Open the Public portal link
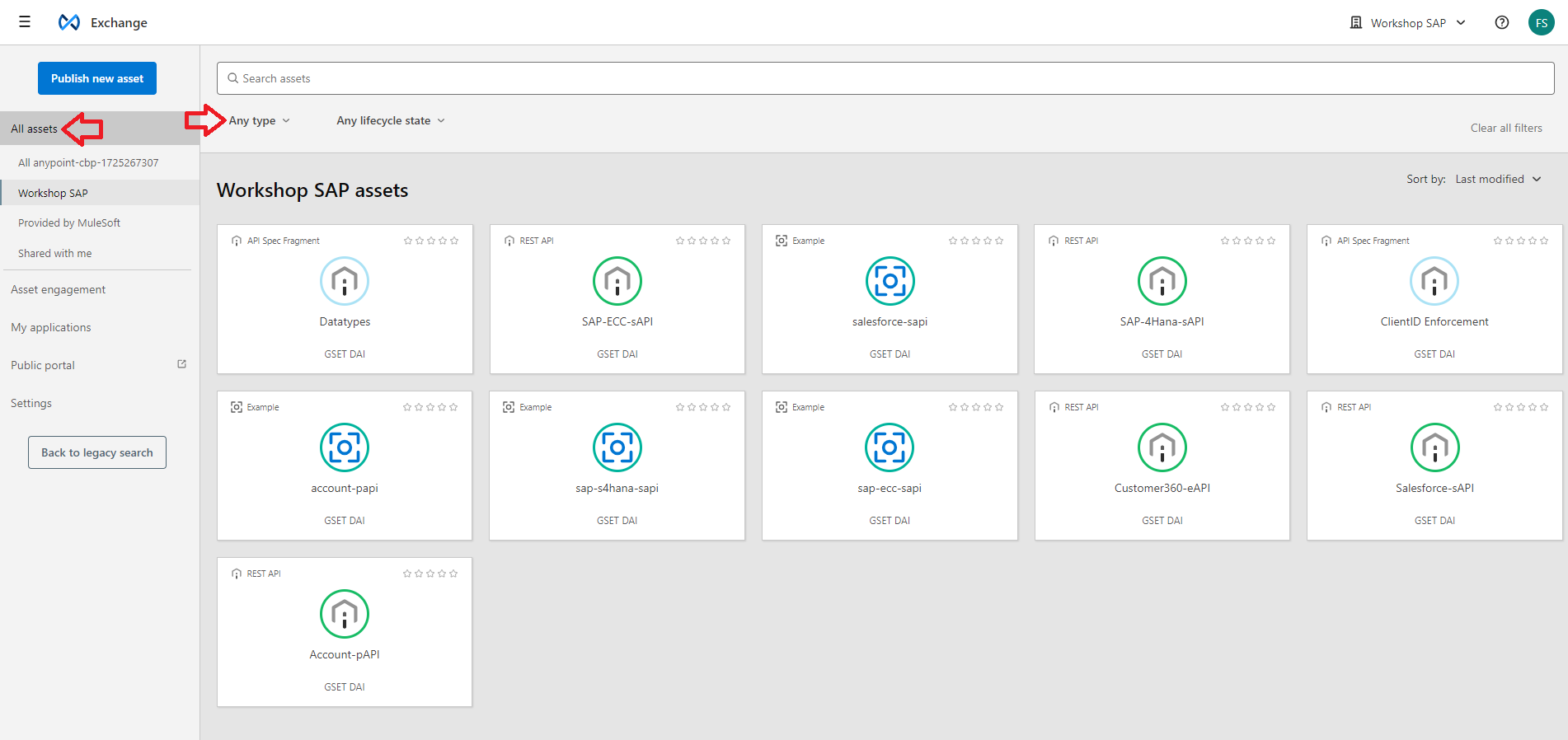The width and height of the screenshot is (1568, 740). [43, 365]
